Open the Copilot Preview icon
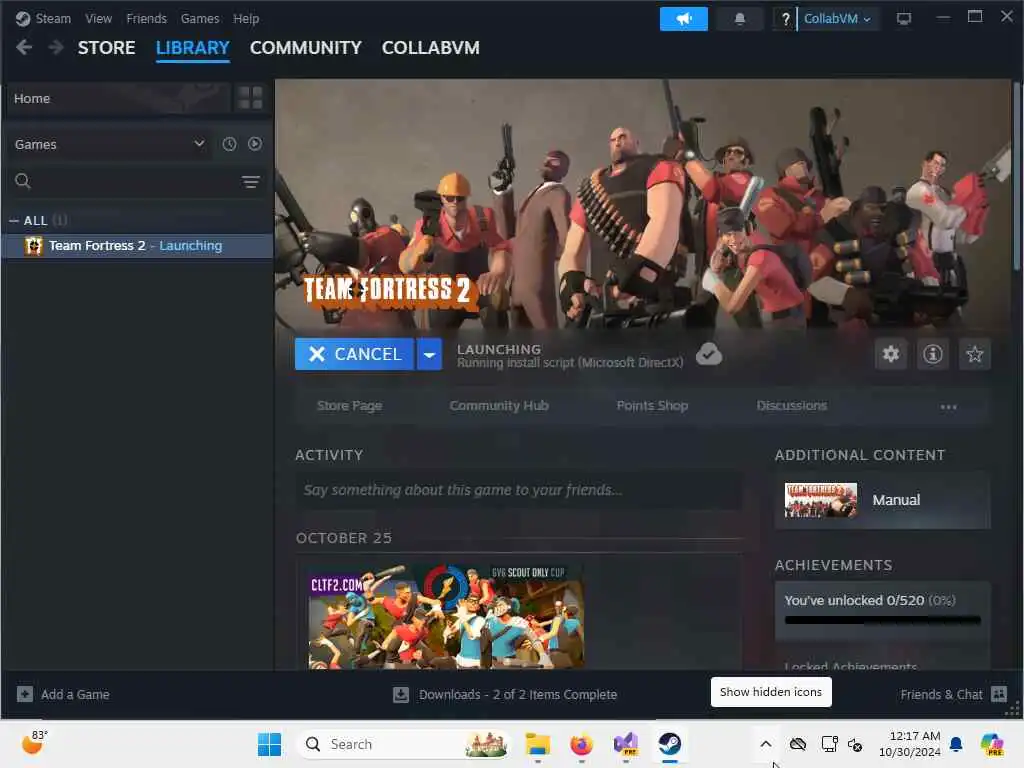The width and height of the screenshot is (1024, 768). coord(992,744)
